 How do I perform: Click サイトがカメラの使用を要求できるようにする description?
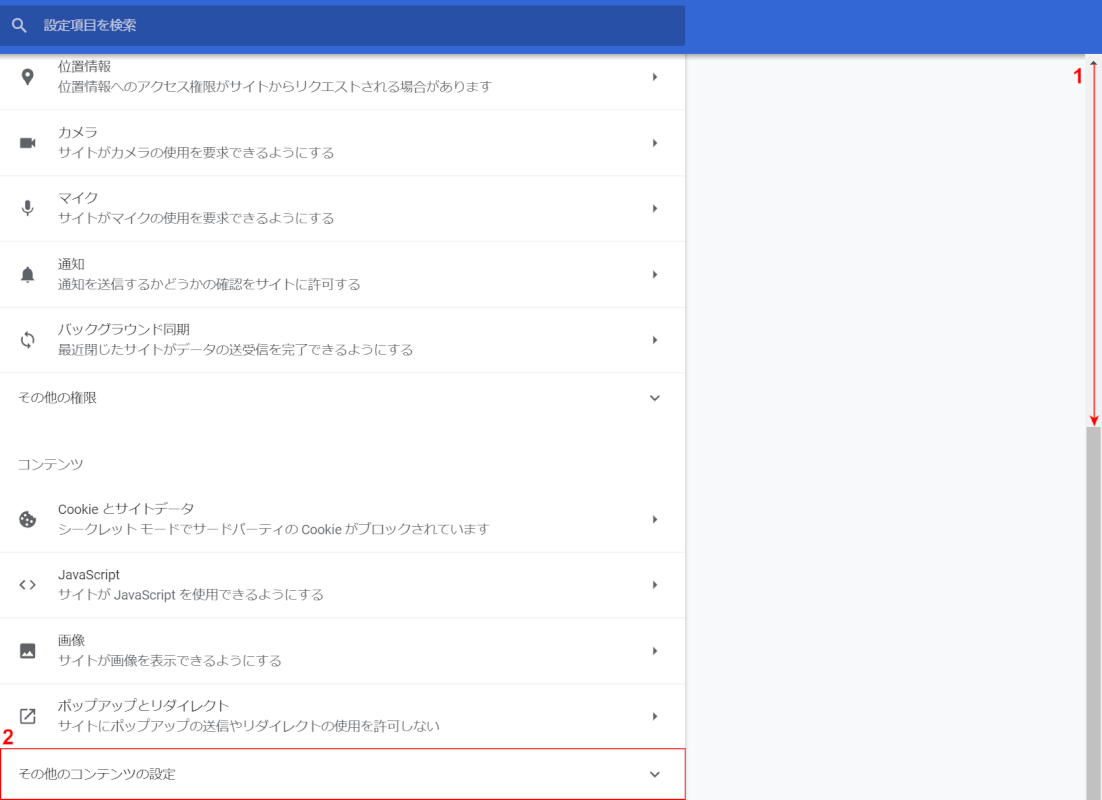196,153
